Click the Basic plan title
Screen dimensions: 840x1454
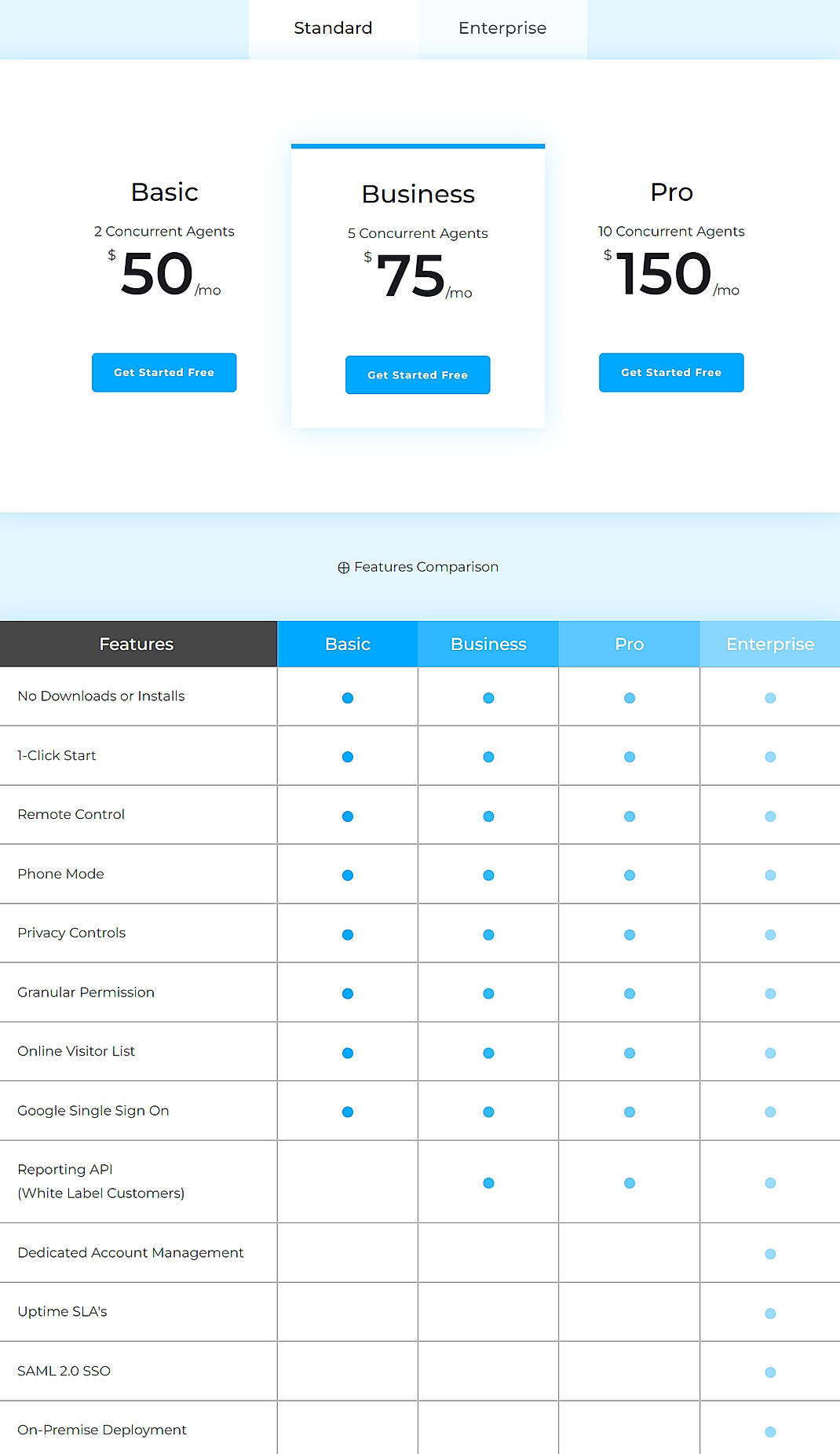point(165,192)
